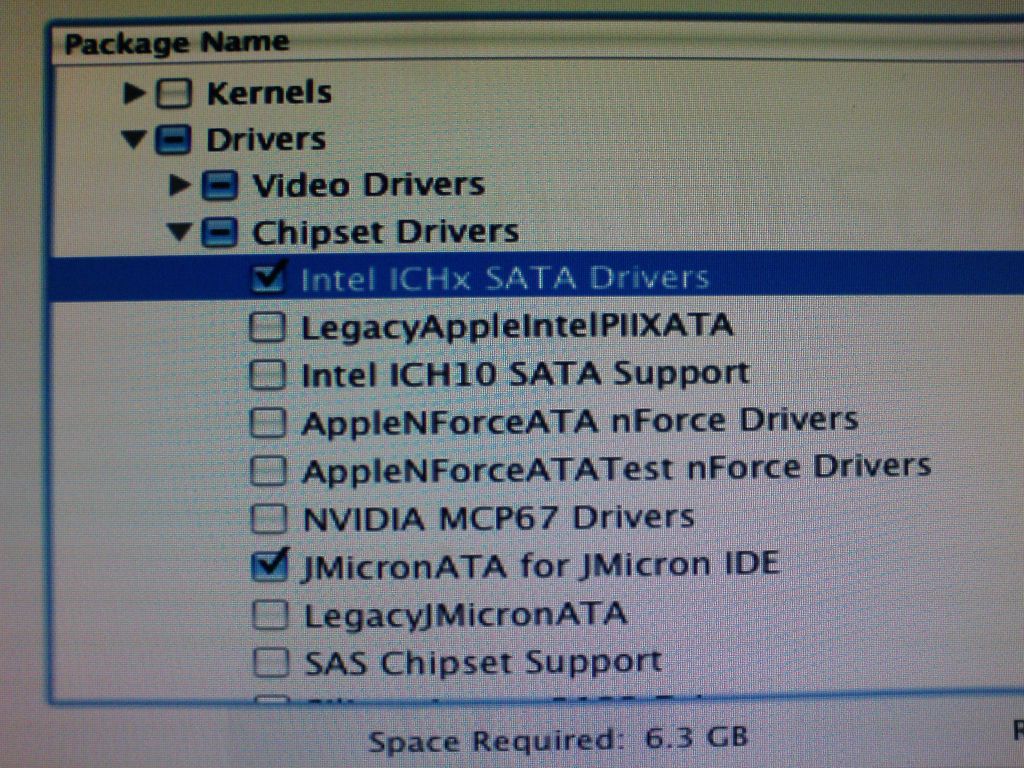
Task: Enable the LegacyJMicronATA checkbox
Action: click(270, 615)
